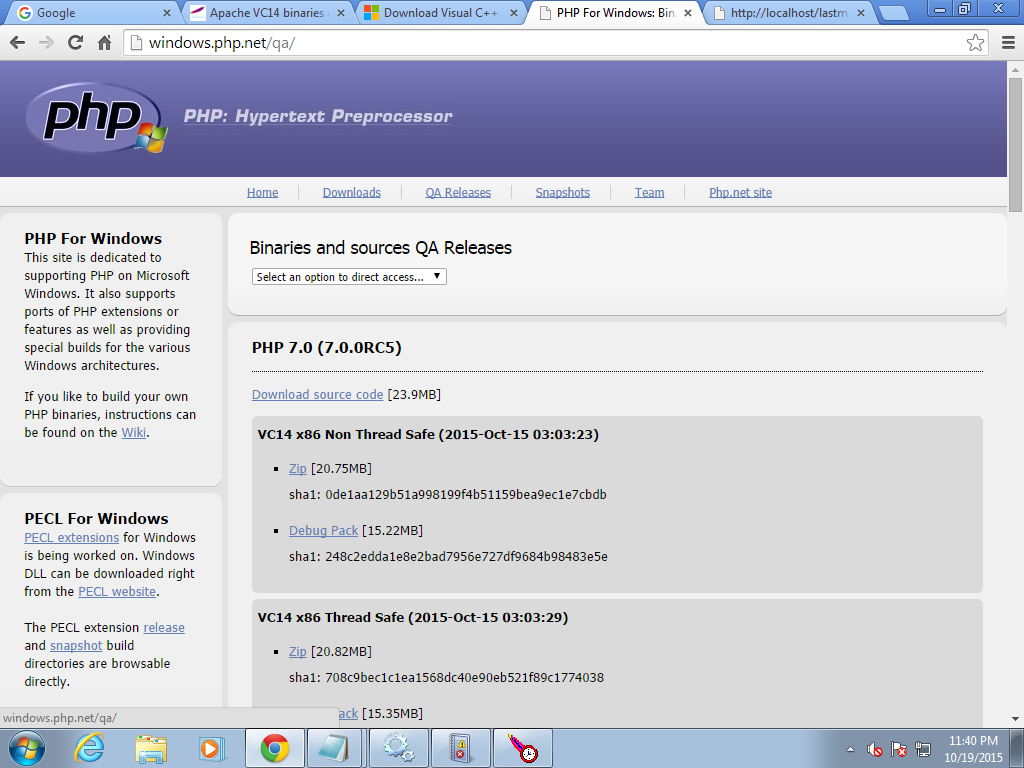
Task: Switch to the Apache VC14 binaries tab
Action: [264, 13]
